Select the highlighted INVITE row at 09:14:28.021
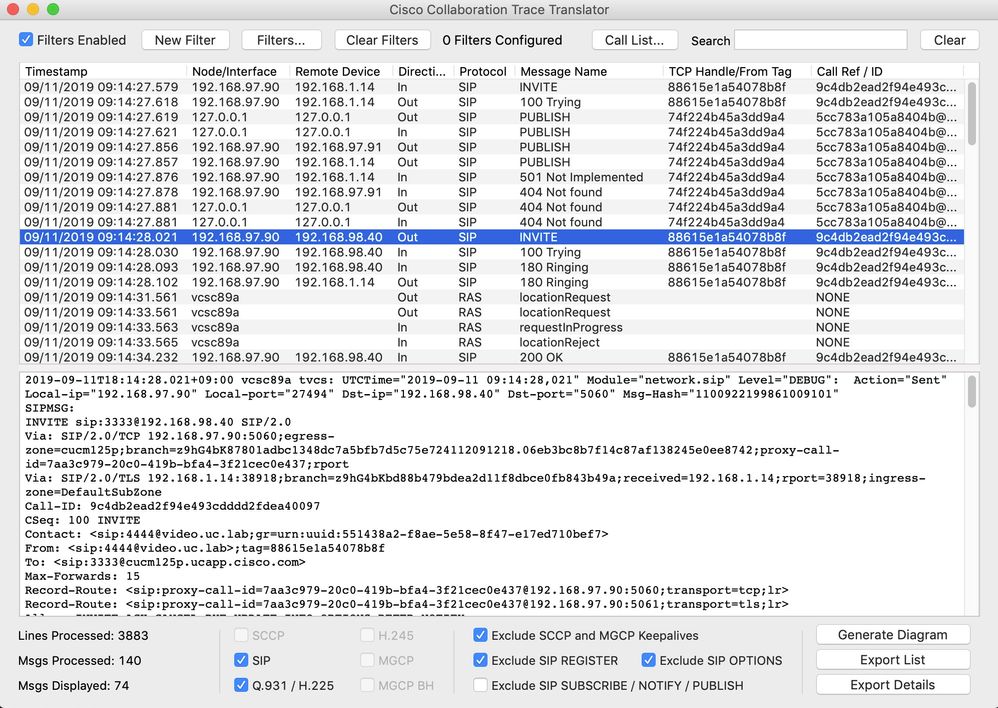This screenshot has height=708, width=998. tap(491, 237)
